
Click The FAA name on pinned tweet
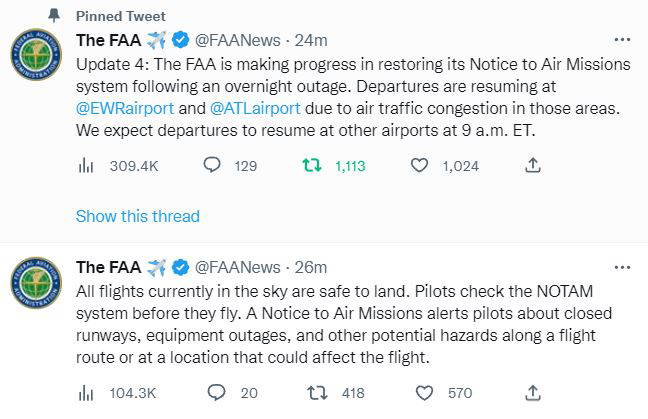click(x=108, y=41)
